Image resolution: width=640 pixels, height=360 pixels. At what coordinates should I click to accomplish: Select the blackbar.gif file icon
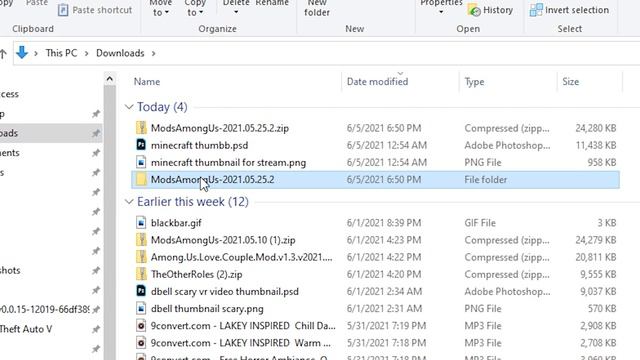141,222
